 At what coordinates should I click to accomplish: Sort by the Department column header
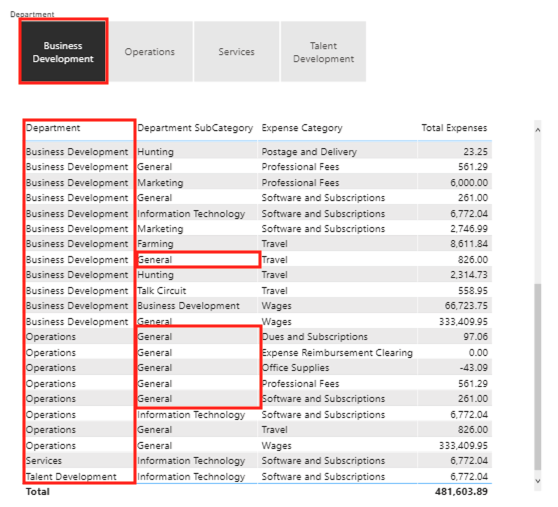tap(53, 128)
